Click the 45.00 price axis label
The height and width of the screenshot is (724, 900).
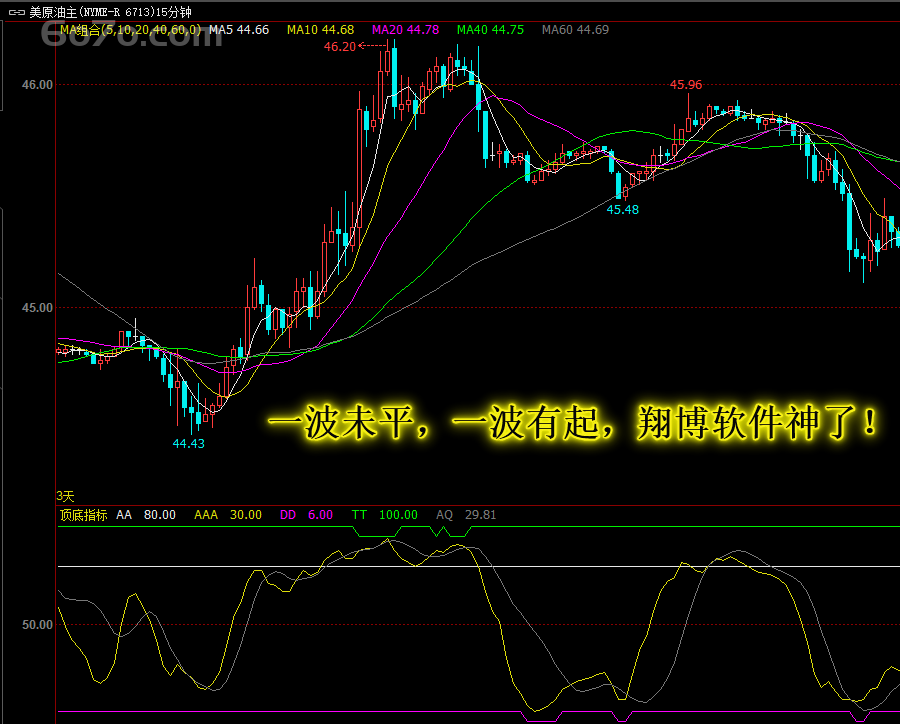click(x=37, y=308)
